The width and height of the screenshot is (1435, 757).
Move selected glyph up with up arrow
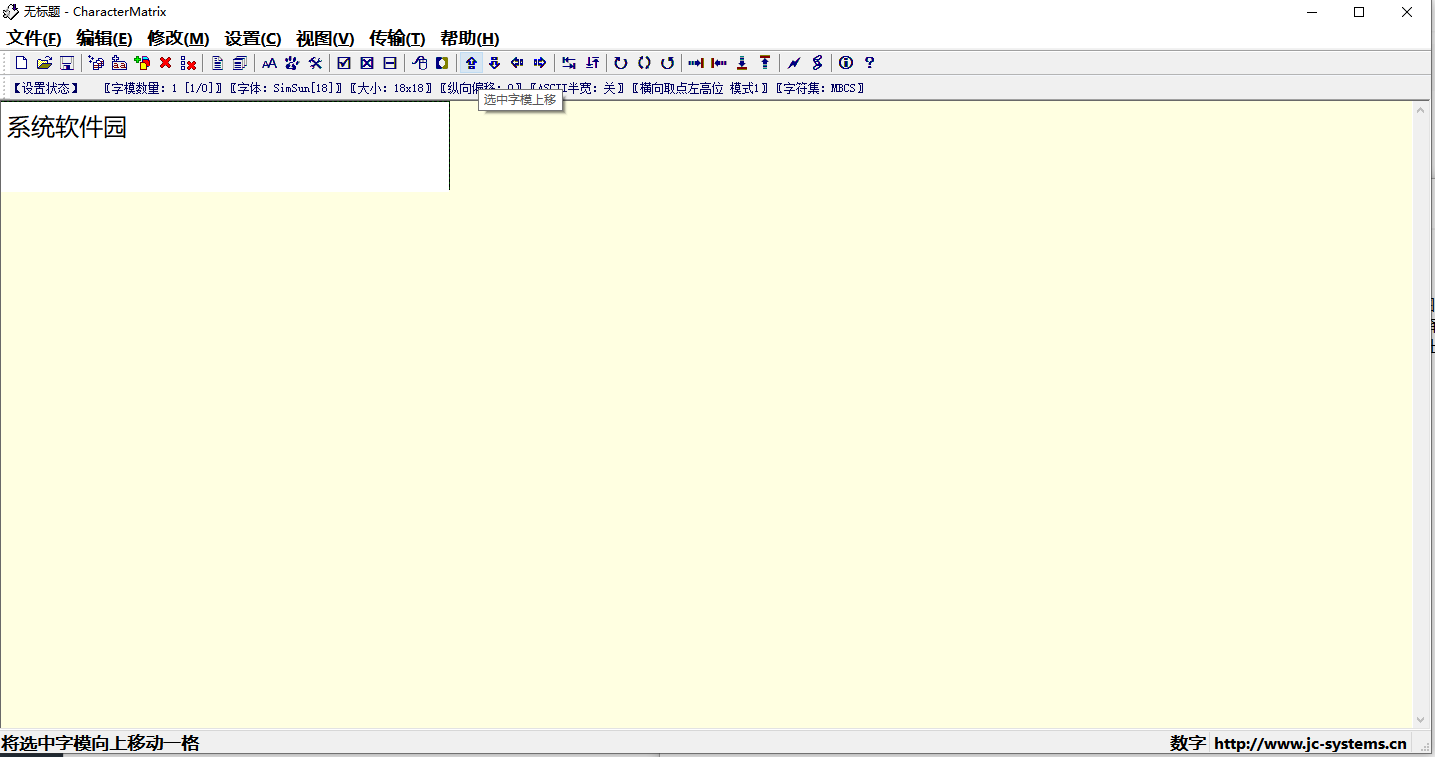pos(471,63)
